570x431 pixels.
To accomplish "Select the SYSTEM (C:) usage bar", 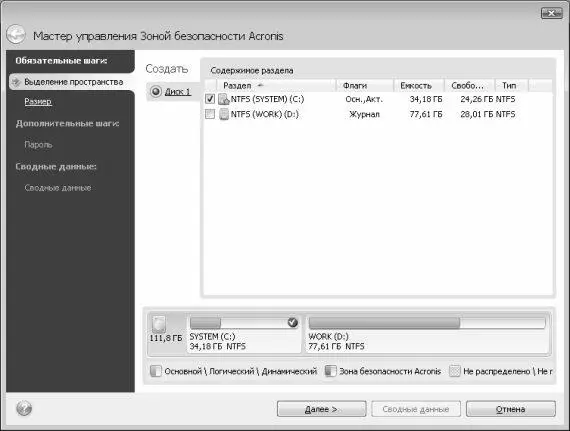I will (244, 323).
